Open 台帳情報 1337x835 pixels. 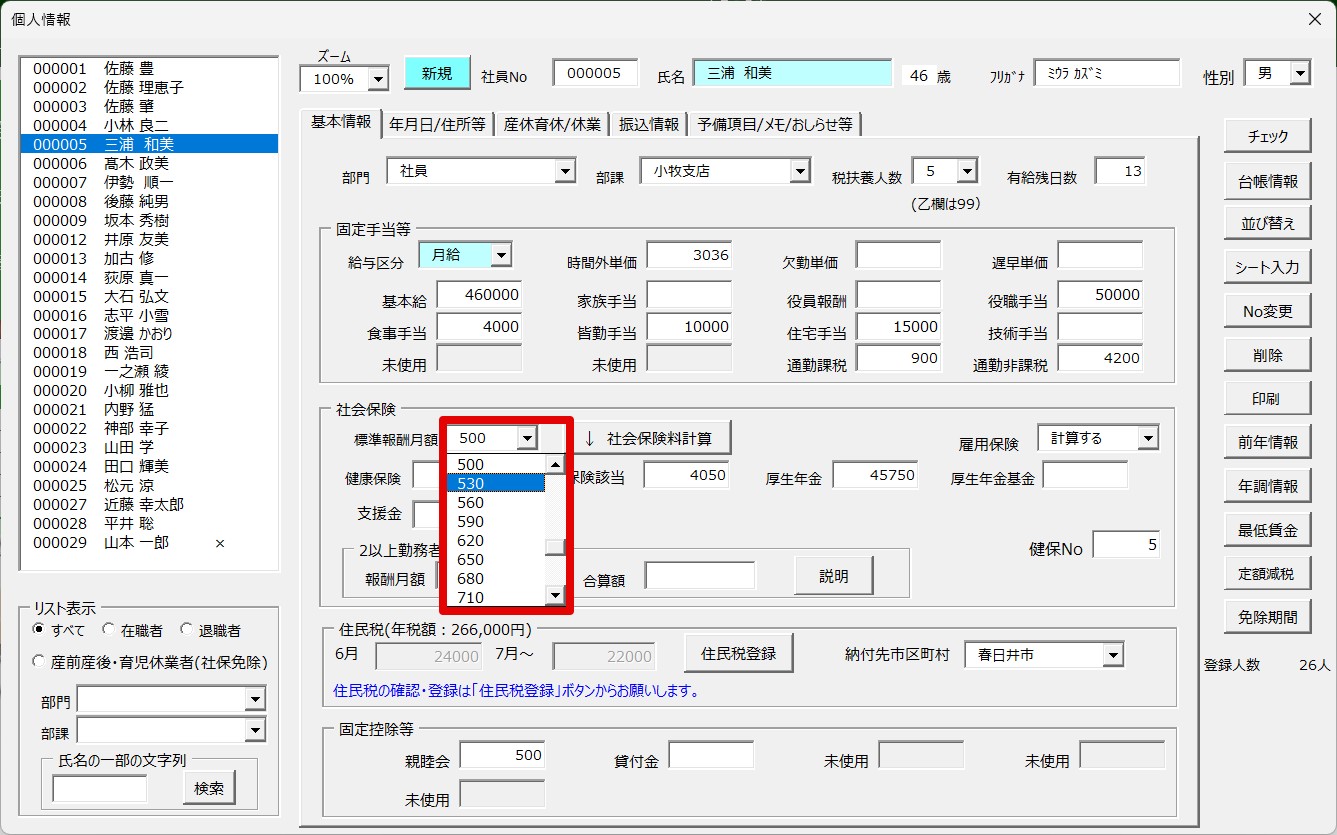click(1267, 181)
